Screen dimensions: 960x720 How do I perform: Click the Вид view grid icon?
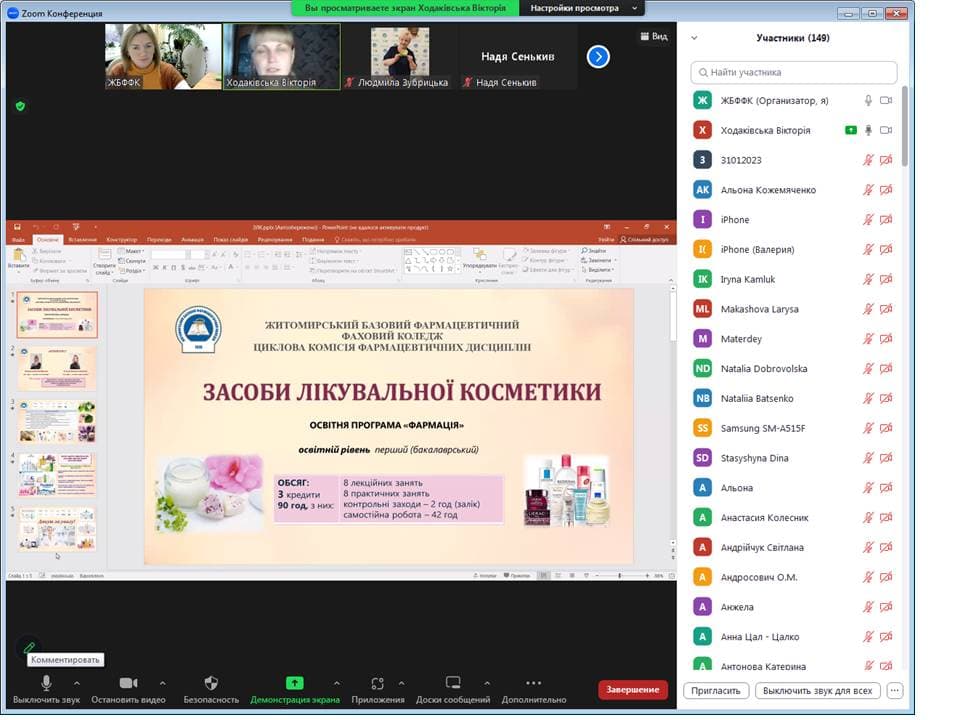[x=644, y=36]
